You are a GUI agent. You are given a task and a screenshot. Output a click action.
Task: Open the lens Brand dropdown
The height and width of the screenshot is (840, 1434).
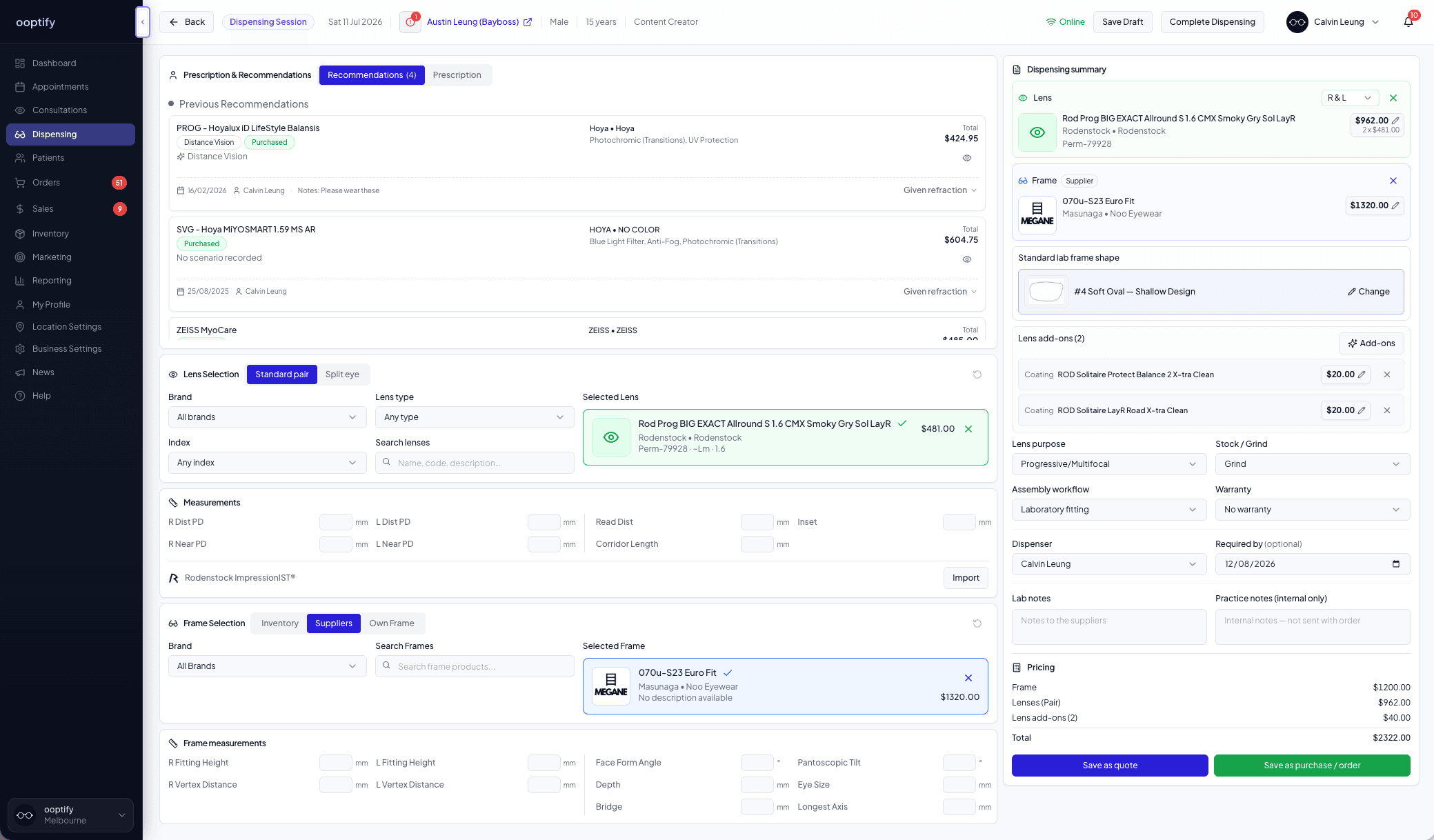coord(267,417)
